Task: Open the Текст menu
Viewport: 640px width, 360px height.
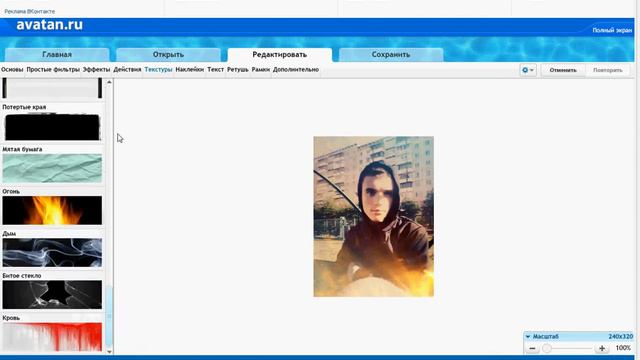Action: point(216,70)
